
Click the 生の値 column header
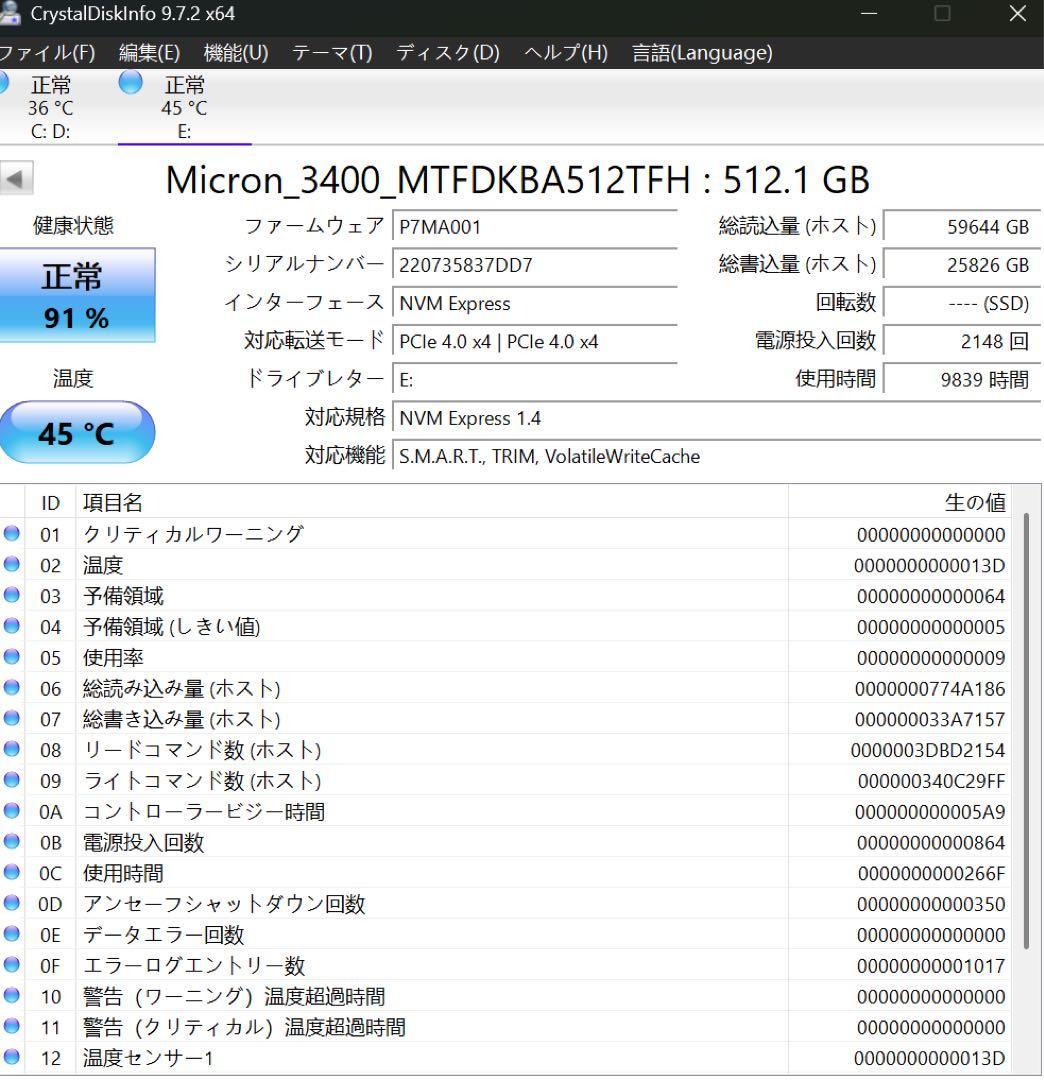pos(900,503)
